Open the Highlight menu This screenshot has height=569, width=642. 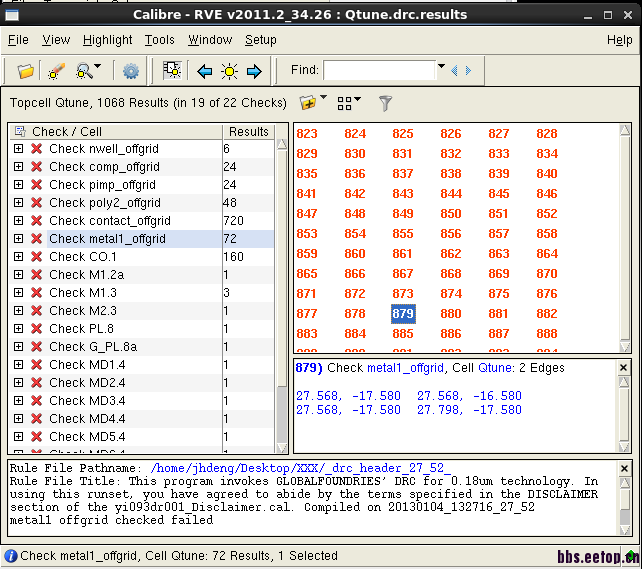pyautogui.click(x=107, y=40)
